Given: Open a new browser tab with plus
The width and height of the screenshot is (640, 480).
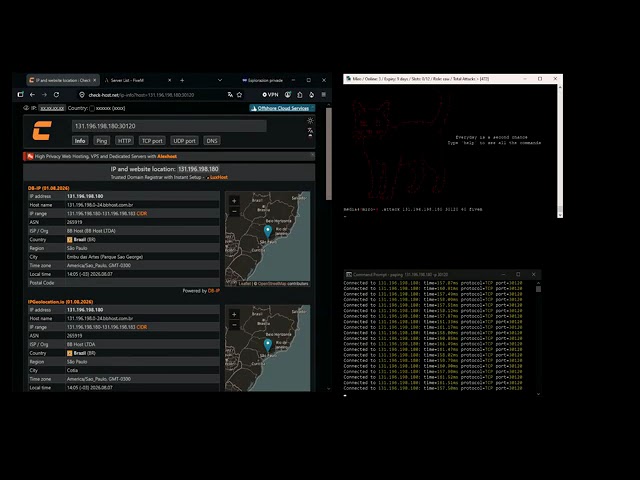Looking at the screenshot, I should coord(182,80).
